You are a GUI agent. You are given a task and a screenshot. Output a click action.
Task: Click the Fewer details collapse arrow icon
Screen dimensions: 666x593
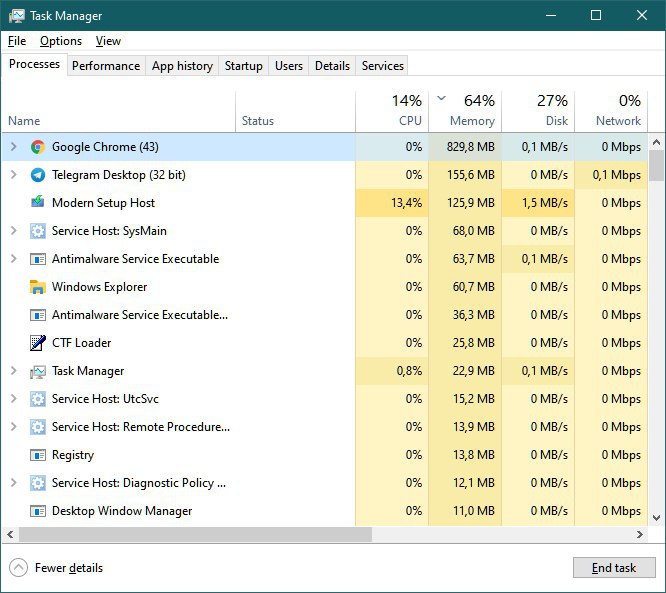[18, 568]
